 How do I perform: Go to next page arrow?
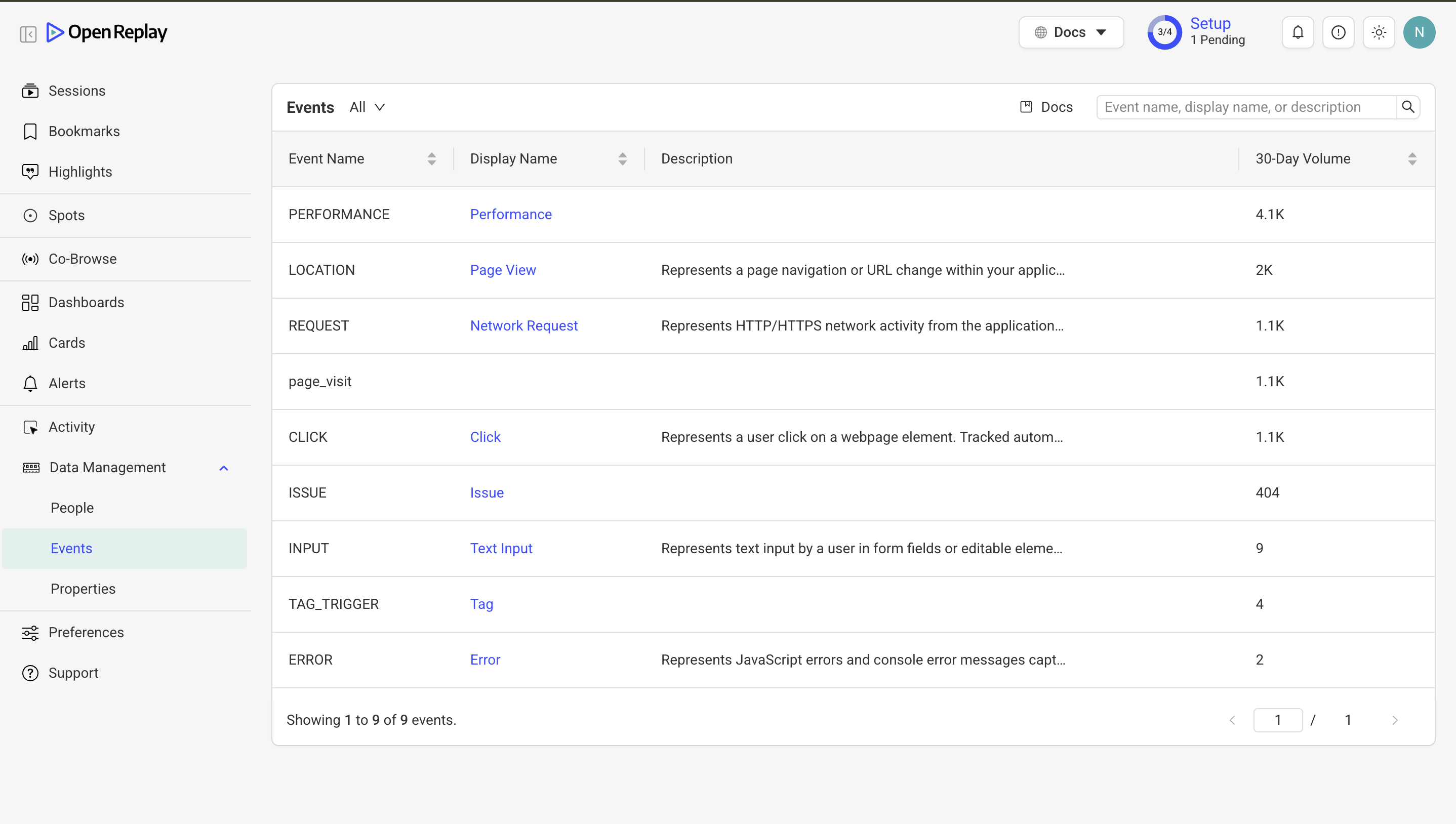(1395, 720)
